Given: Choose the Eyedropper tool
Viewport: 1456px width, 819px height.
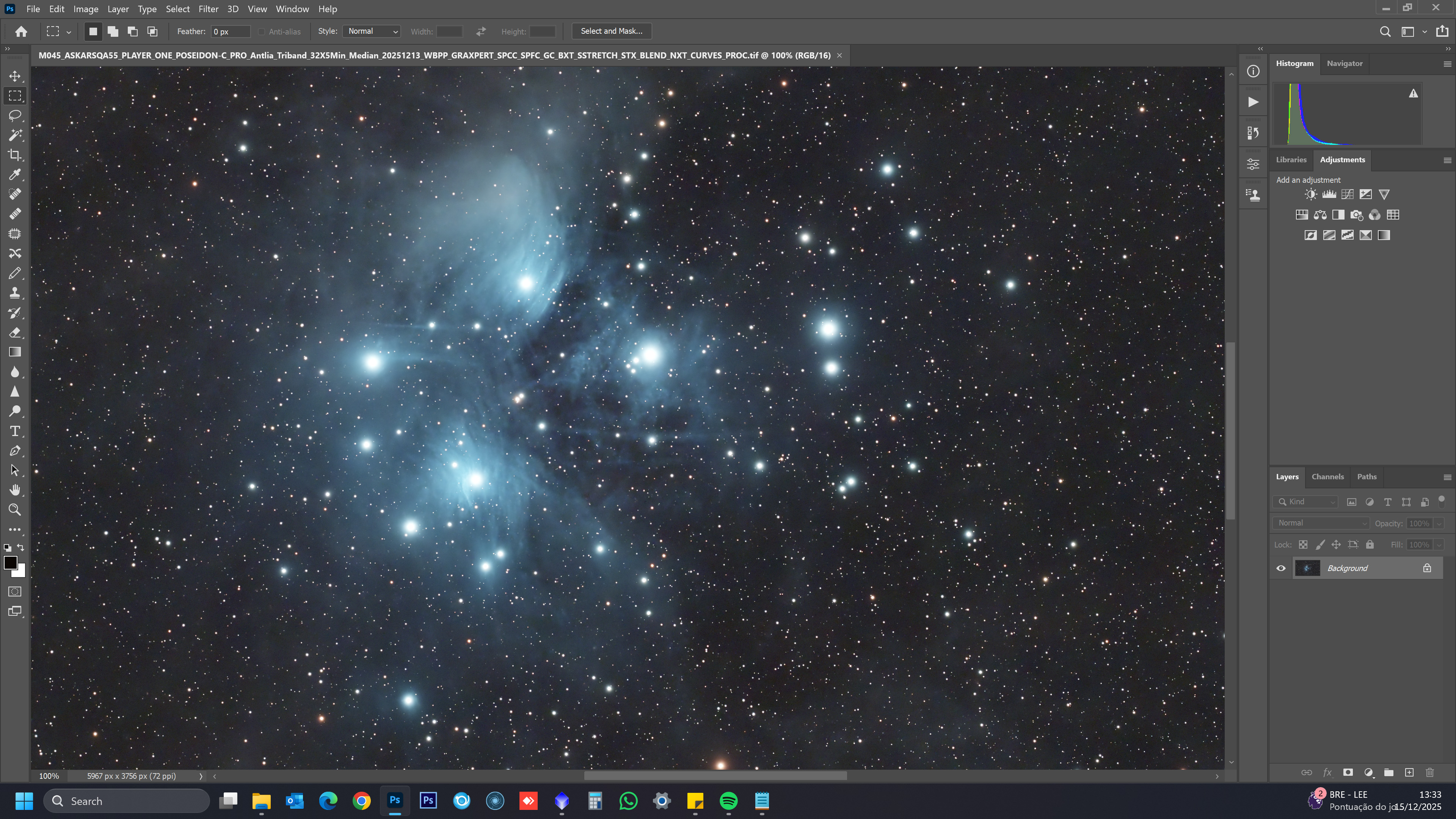Looking at the screenshot, I should point(15,175).
